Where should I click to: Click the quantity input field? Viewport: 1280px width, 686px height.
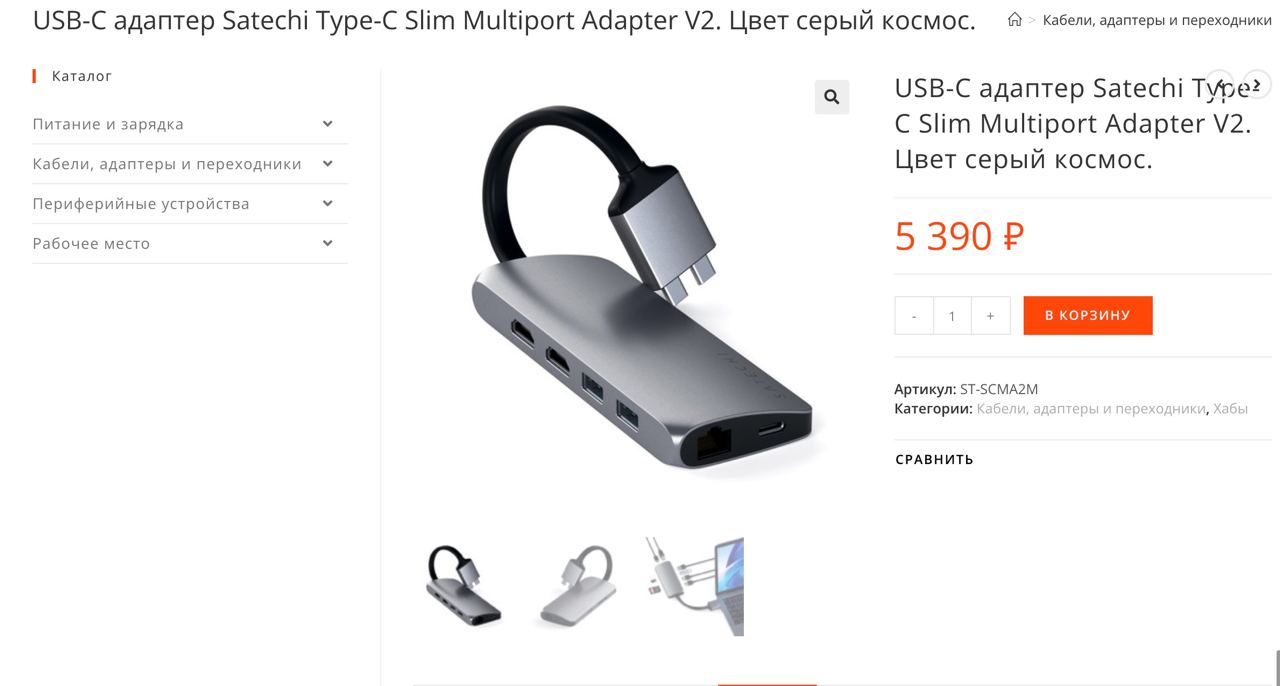point(952,316)
